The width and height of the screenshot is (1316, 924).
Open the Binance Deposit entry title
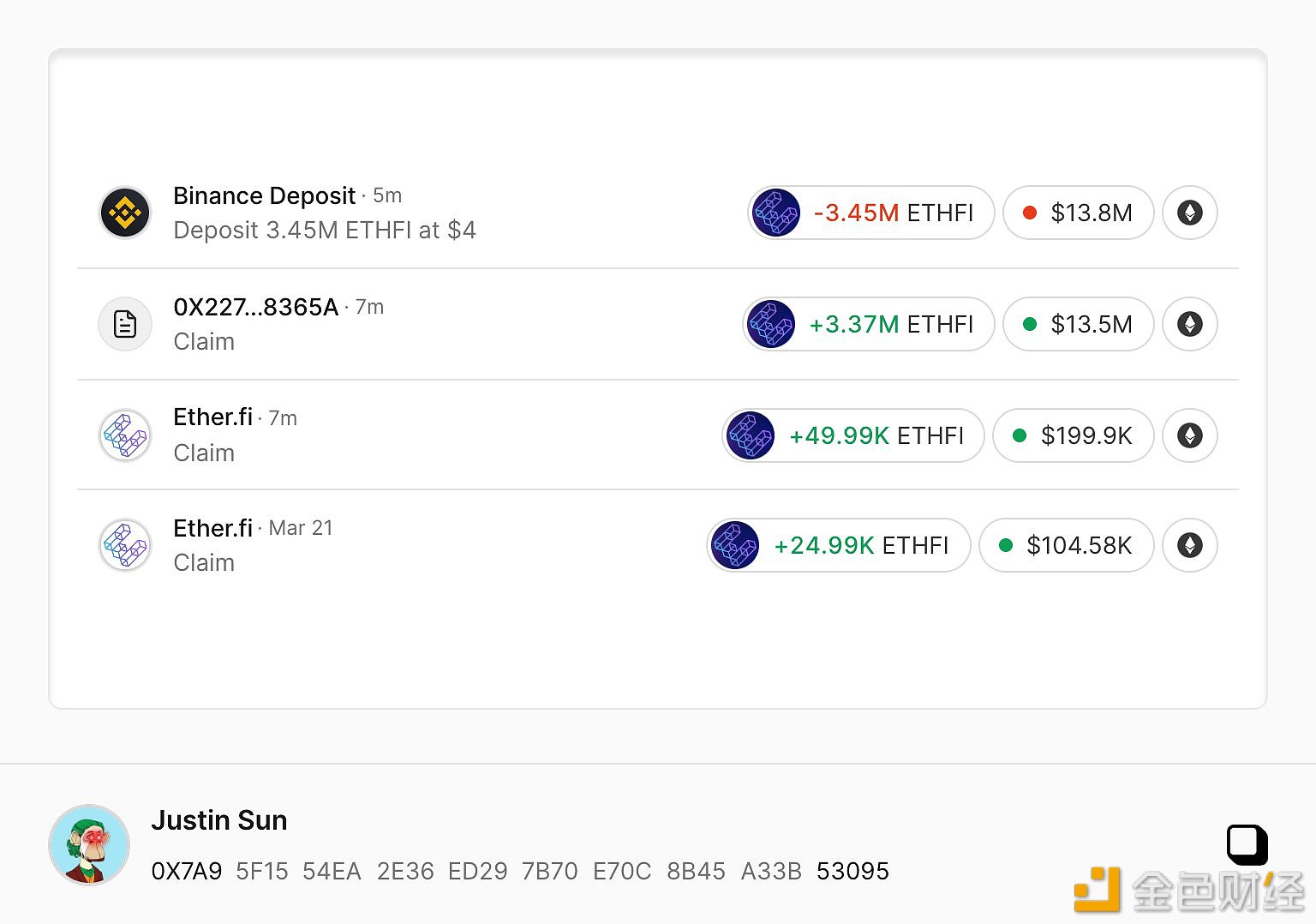[x=264, y=195]
